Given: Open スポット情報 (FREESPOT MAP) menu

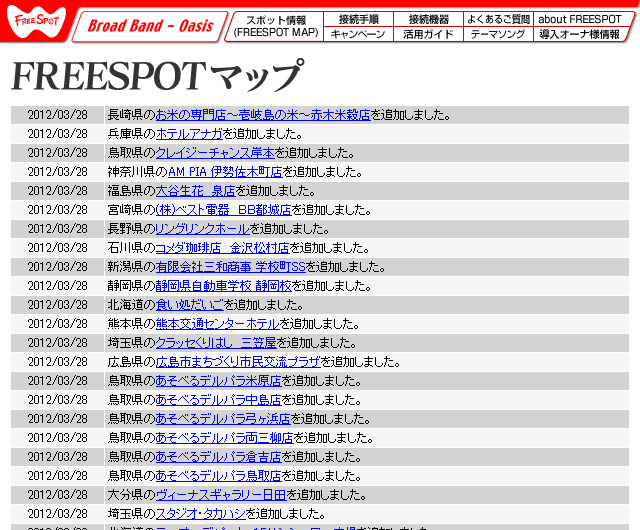Looking at the screenshot, I should pyautogui.click(x=276, y=26).
